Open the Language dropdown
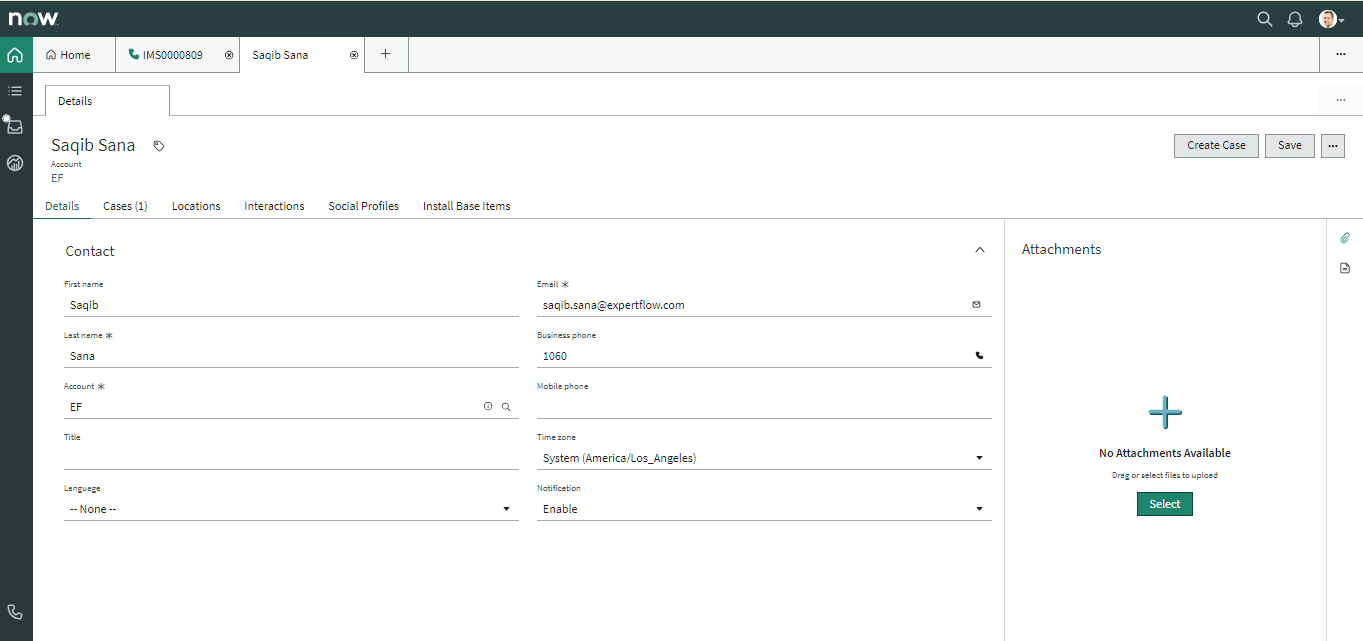 tap(291, 509)
